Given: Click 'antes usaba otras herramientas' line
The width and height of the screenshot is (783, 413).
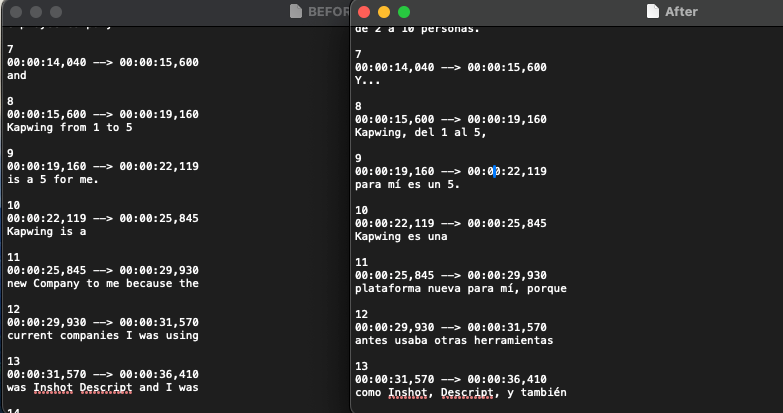Looking at the screenshot, I should (454, 340).
